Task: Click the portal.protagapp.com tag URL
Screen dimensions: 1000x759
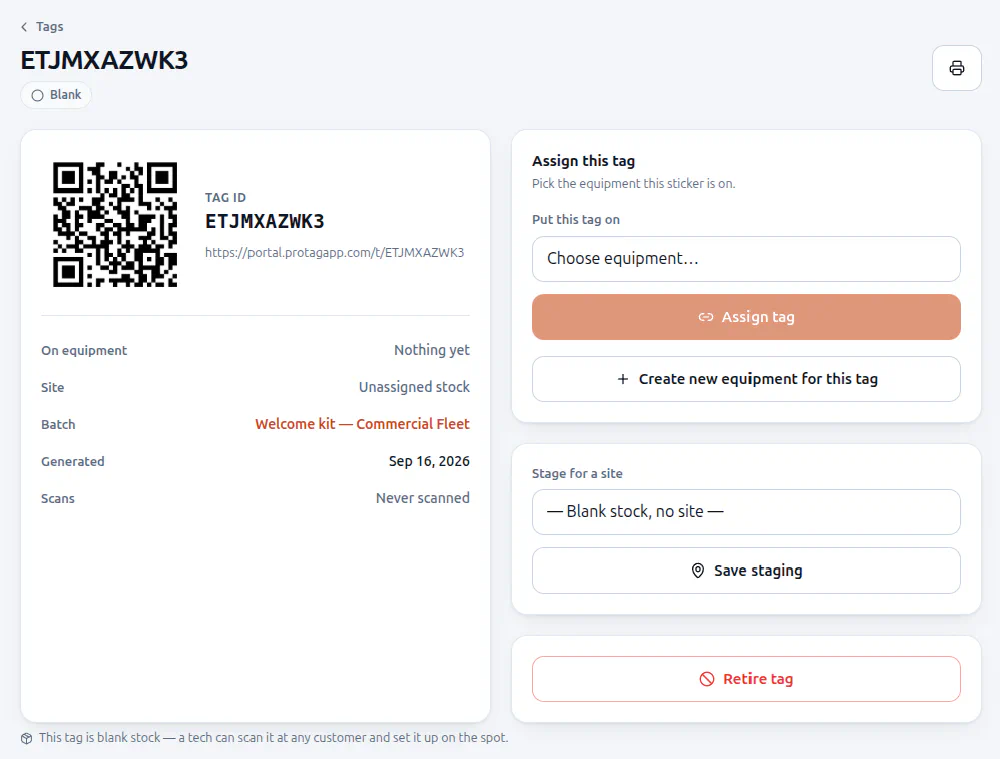Action: tap(334, 253)
